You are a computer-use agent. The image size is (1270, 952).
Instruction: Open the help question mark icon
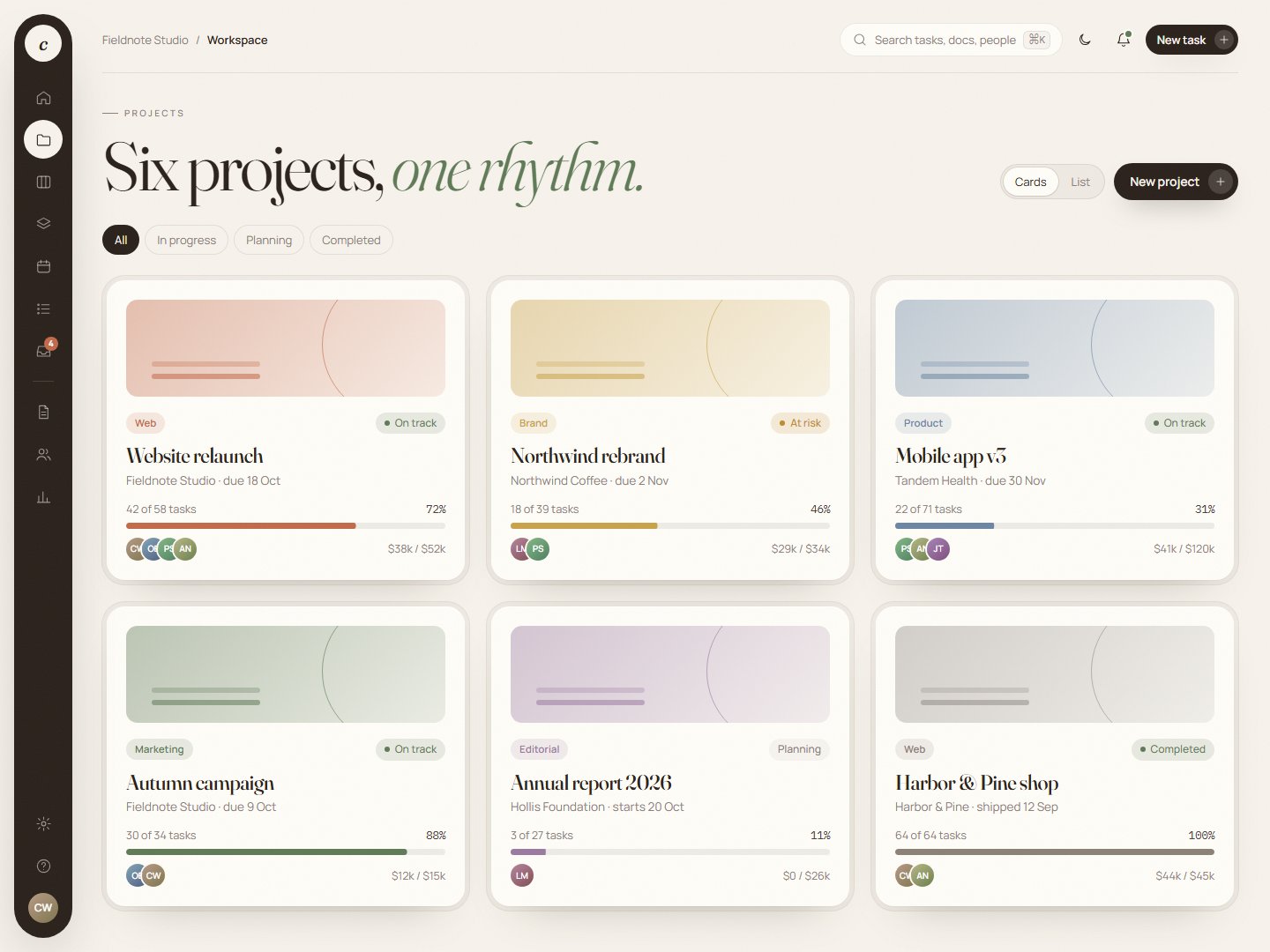point(43,866)
